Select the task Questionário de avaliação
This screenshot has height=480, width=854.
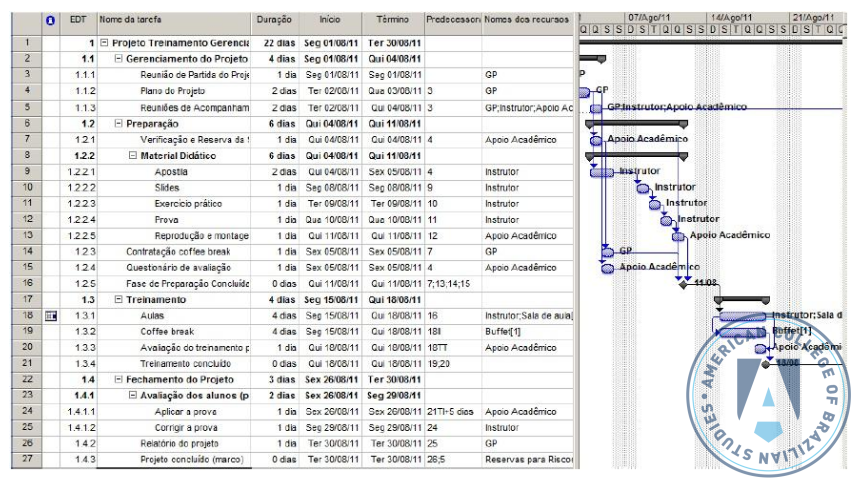pyautogui.click(x=179, y=268)
